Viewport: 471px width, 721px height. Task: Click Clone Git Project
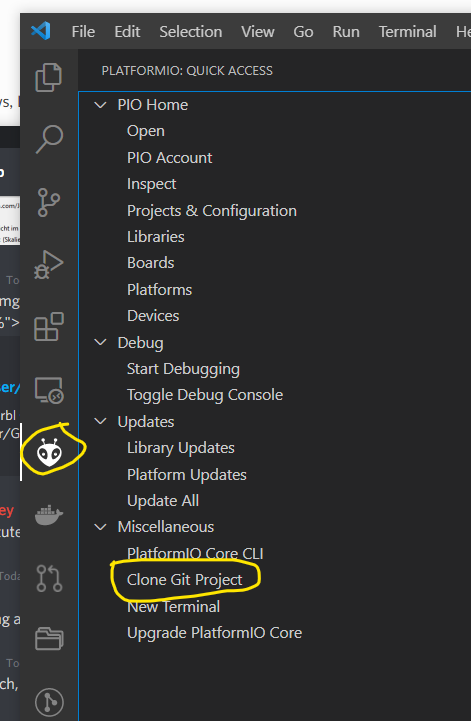coord(184,580)
